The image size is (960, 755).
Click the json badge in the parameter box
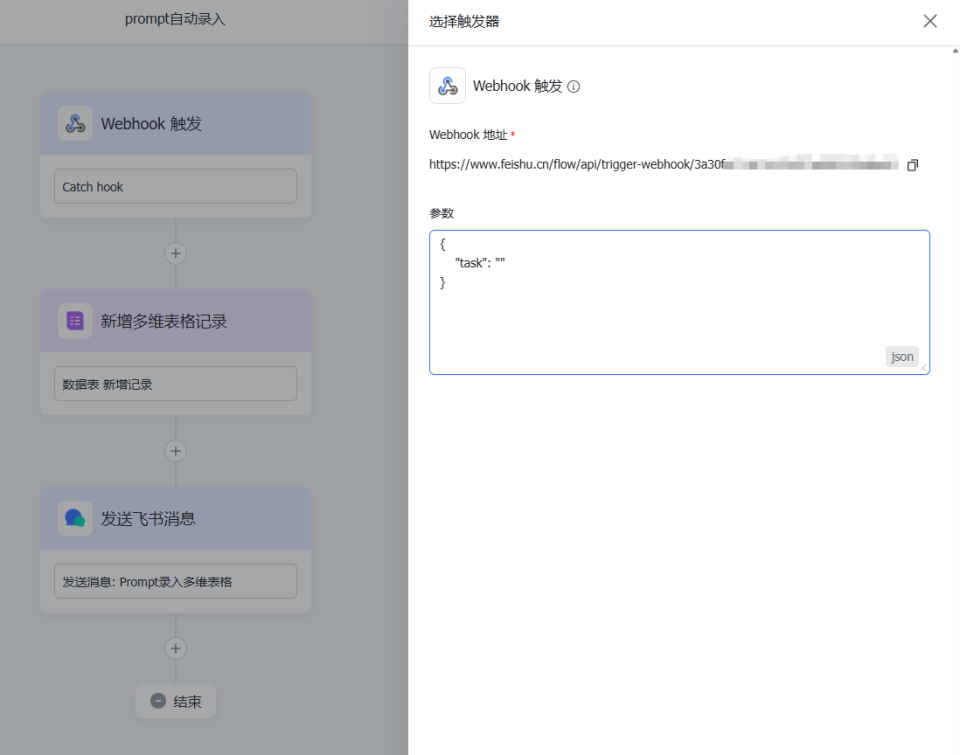coord(901,357)
